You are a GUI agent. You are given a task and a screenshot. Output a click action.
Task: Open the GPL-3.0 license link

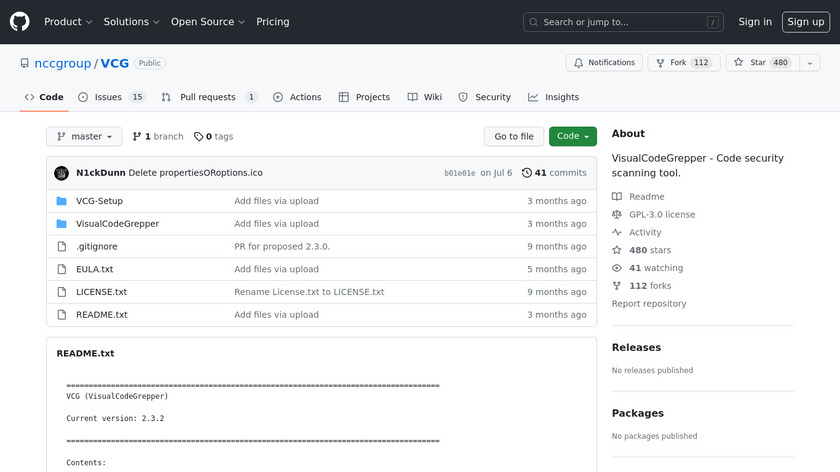coord(661,215)
